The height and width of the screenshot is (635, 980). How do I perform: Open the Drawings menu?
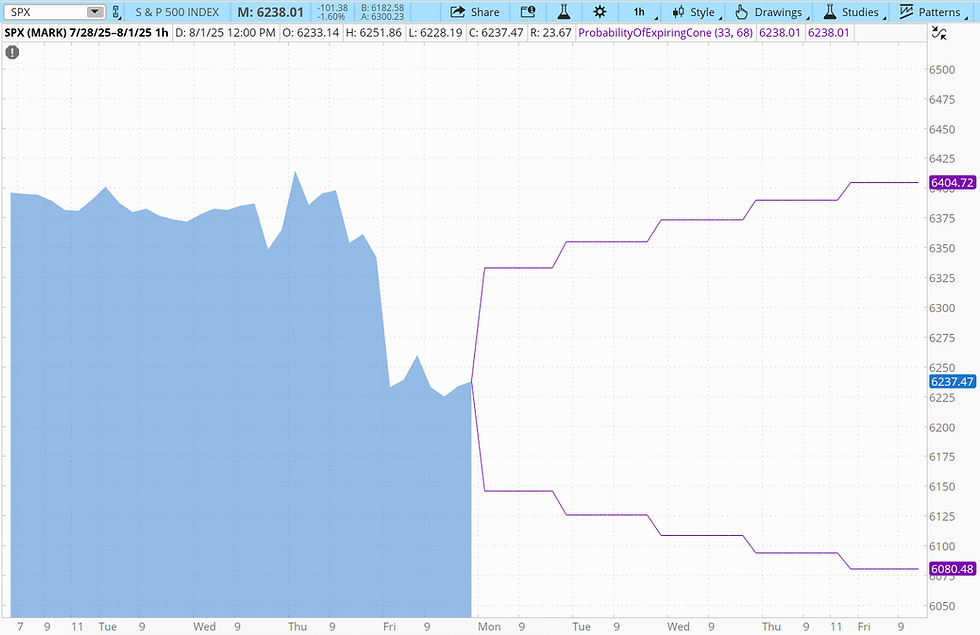[772, 12]
